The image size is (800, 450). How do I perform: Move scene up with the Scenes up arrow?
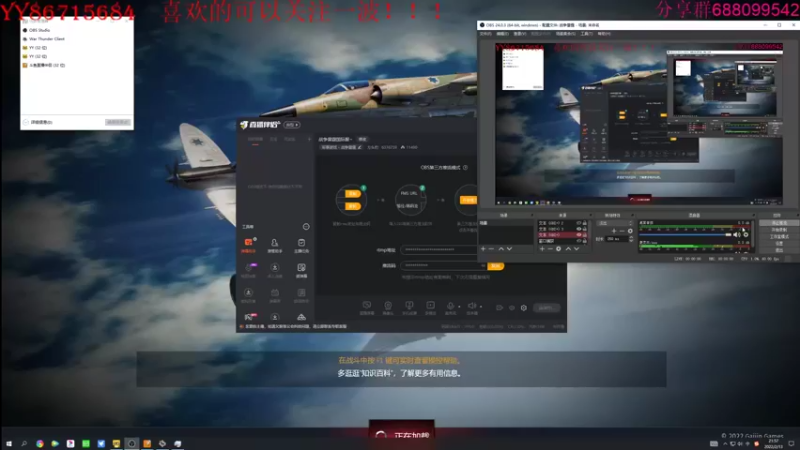pos(501,249)
